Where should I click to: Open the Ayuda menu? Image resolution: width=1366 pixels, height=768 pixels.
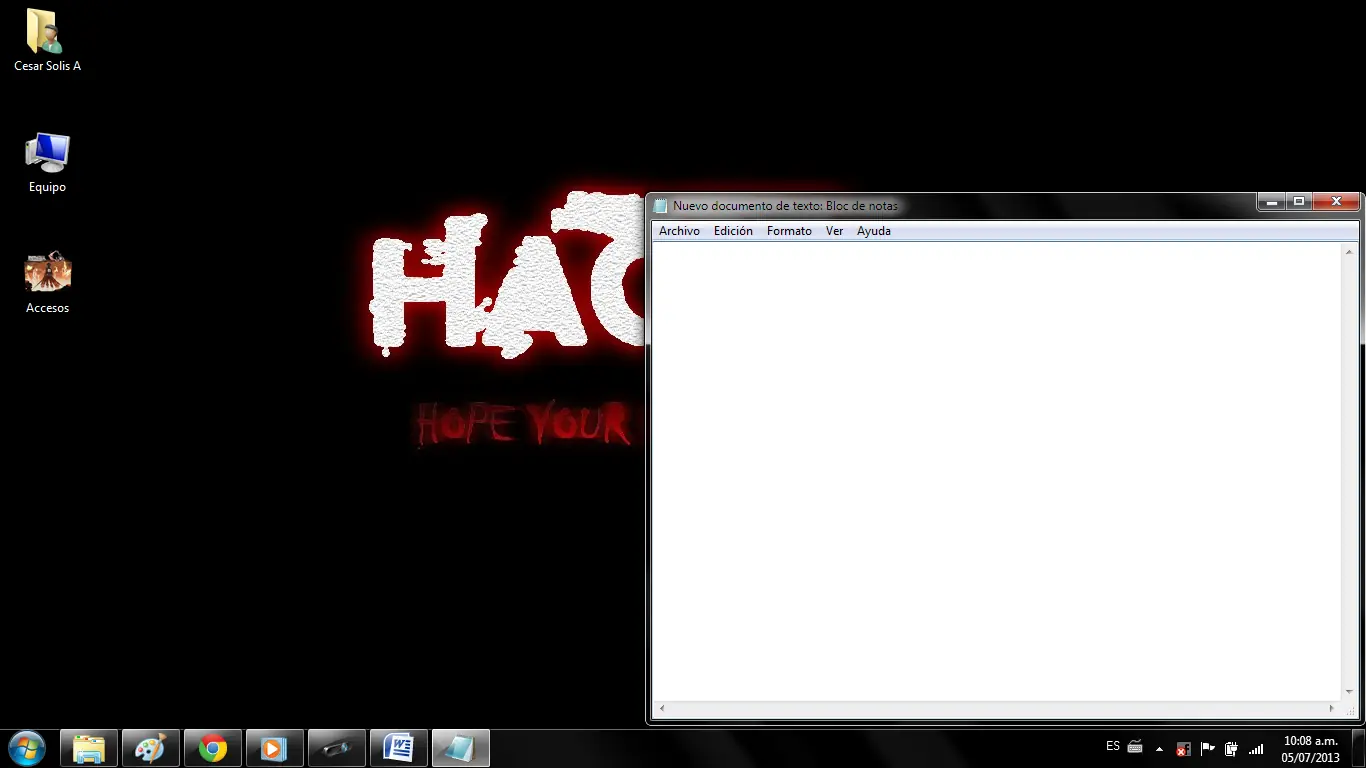[x=873, y=231]
